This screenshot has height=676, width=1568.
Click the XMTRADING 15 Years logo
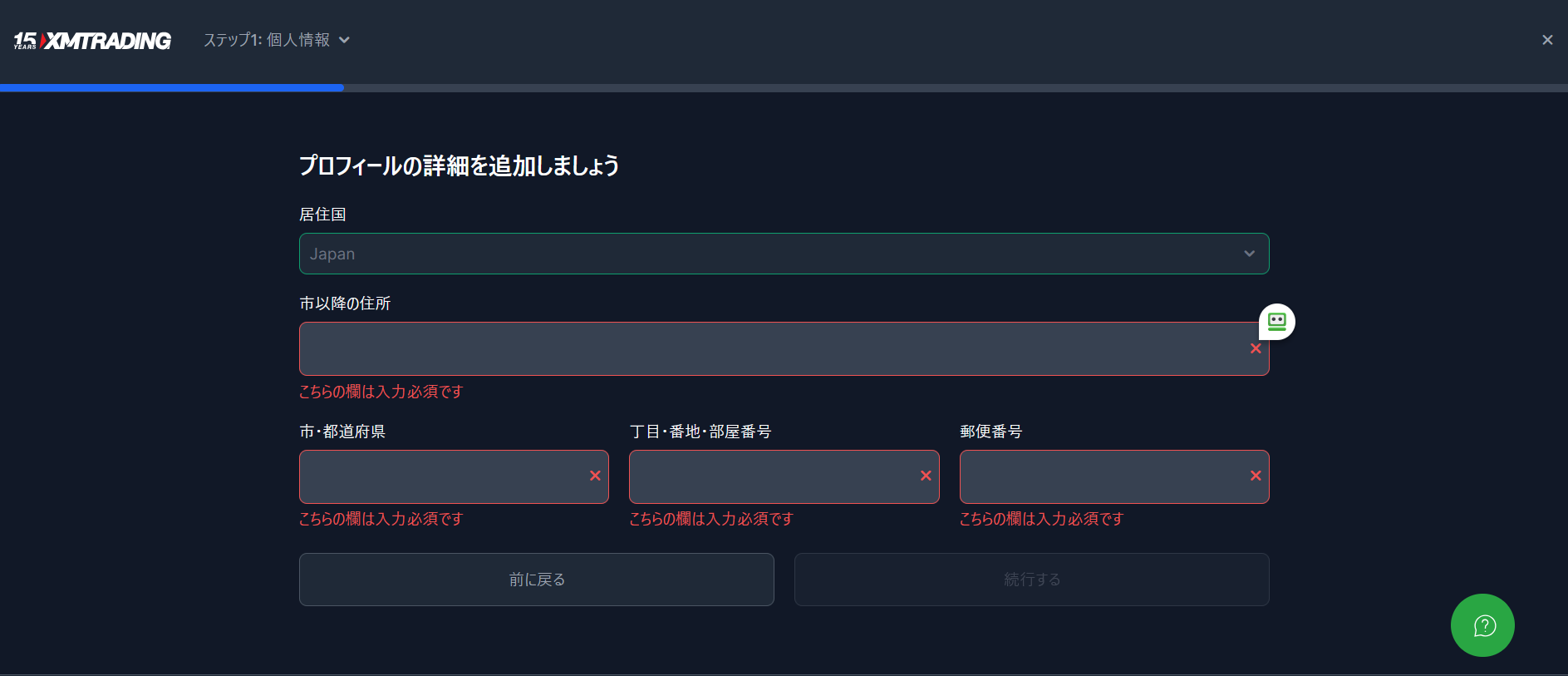tap(90, 39)
